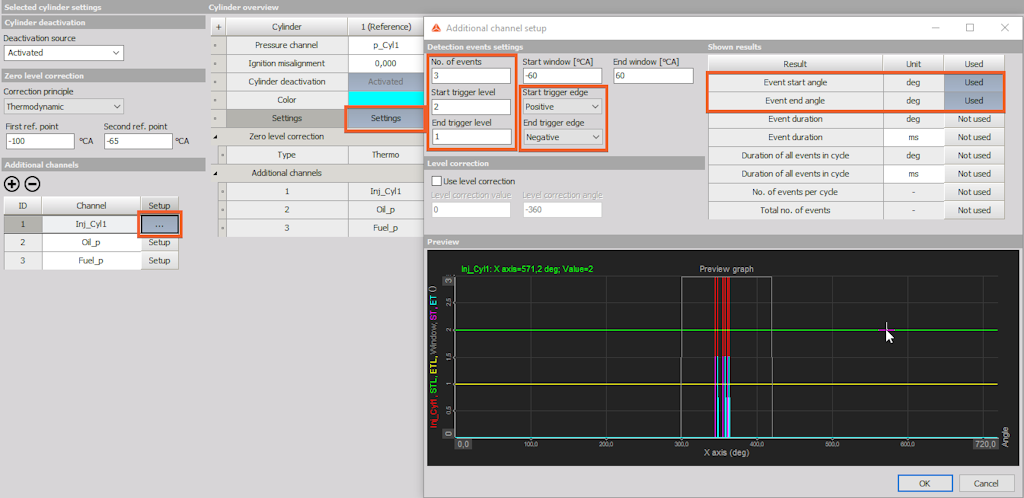Click End window field showing 60
This screenshot has width=1024, height=498.
click(x=653, y=76)
